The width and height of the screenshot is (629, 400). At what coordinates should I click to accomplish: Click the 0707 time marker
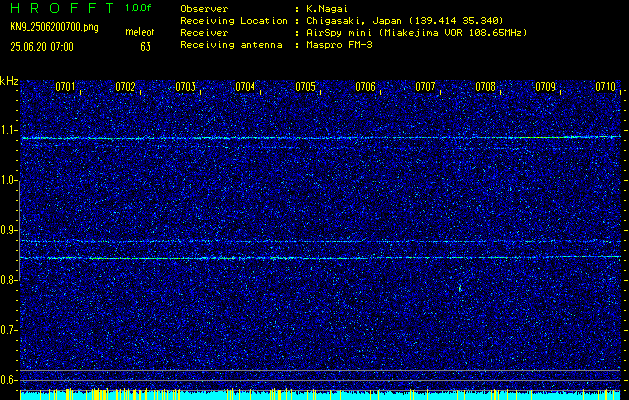[x=425, y=87]
